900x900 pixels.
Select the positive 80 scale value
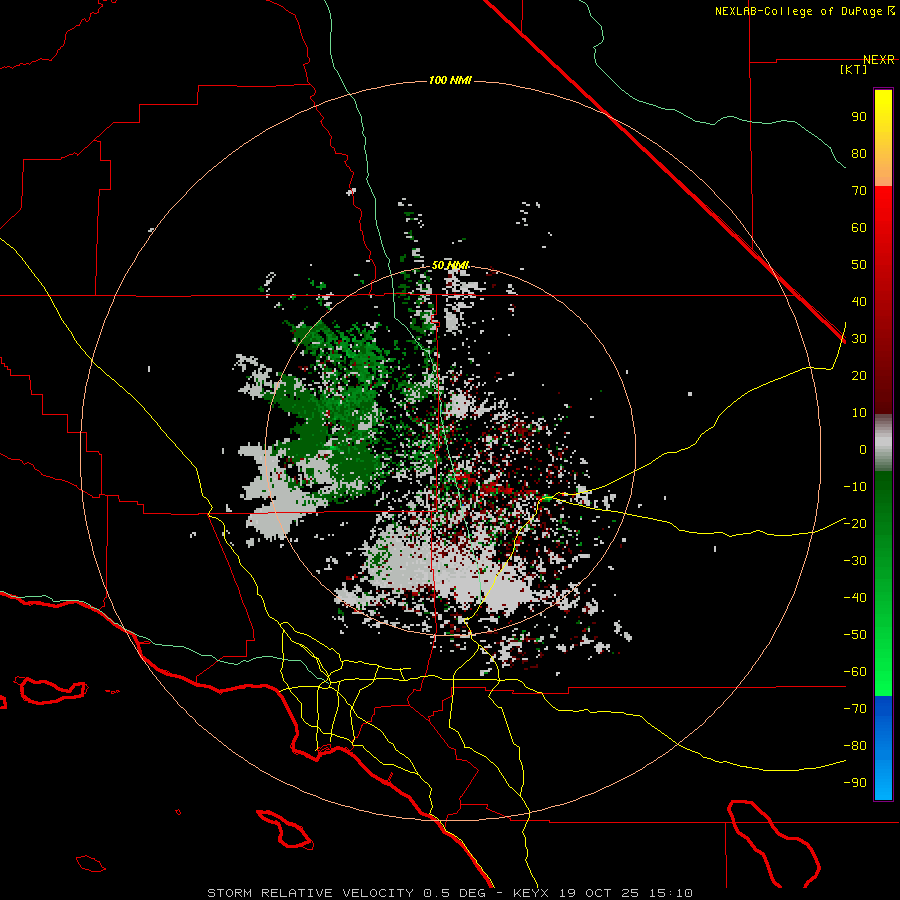click(x=859, y=153)
